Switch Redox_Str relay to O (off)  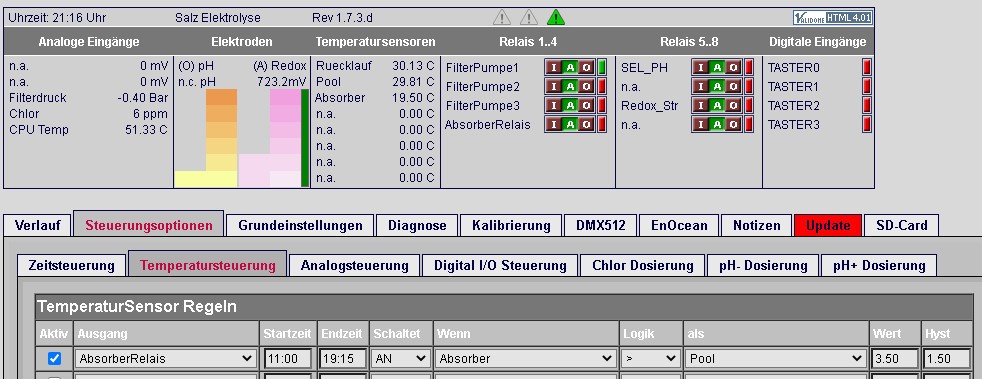tap(733, 105)
